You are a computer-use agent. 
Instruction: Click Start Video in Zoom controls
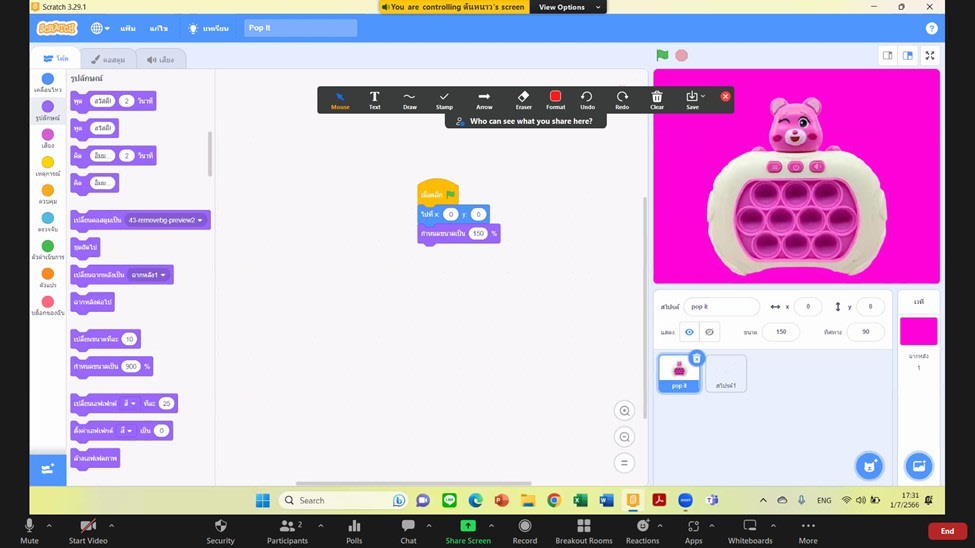pyautogui.click(x=88, y=531)
